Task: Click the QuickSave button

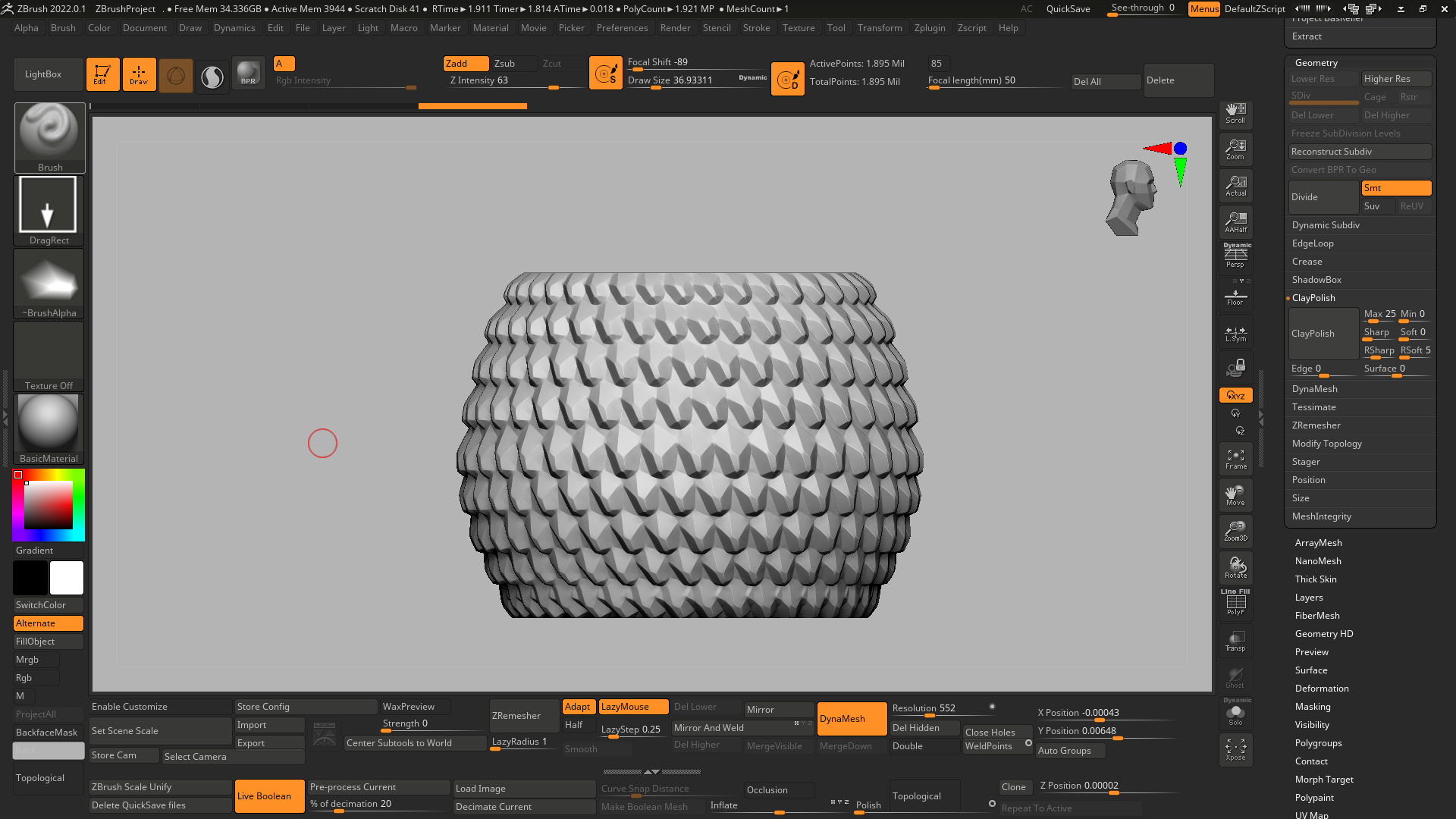Action: (x=1068, y=9)
